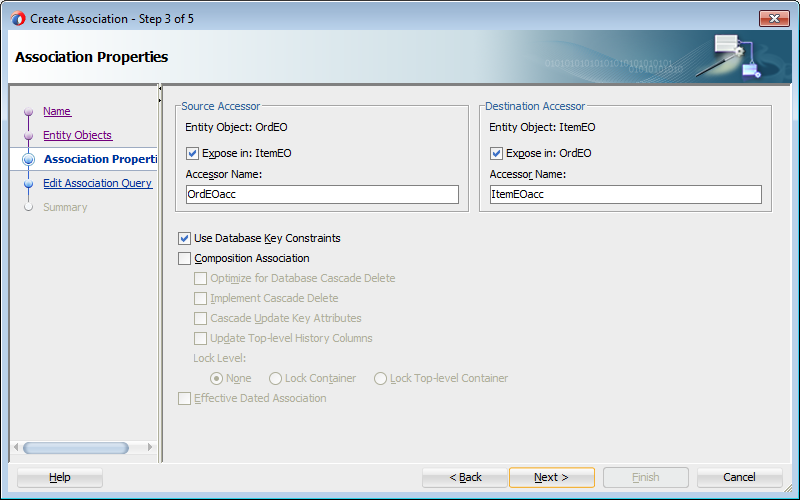Uncheck Use Database Key Constraints

[x=184, y=238]
